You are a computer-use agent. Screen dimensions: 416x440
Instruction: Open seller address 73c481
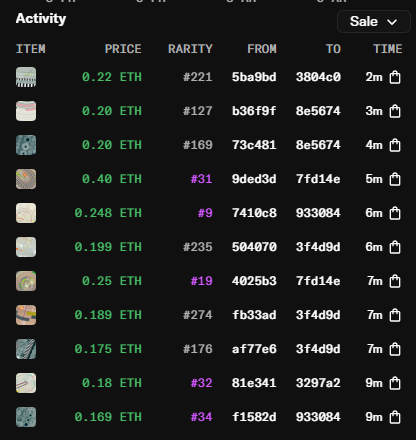tap(254, 145)
